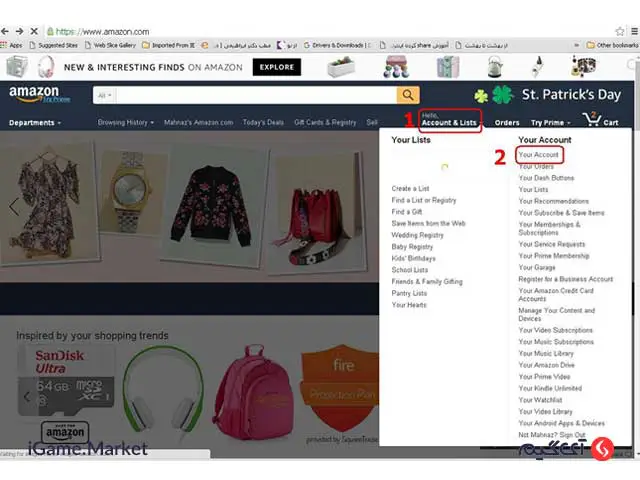Screen dimensions: 640x480
Task: Click the orange search magnifier button
Action: 408,95
